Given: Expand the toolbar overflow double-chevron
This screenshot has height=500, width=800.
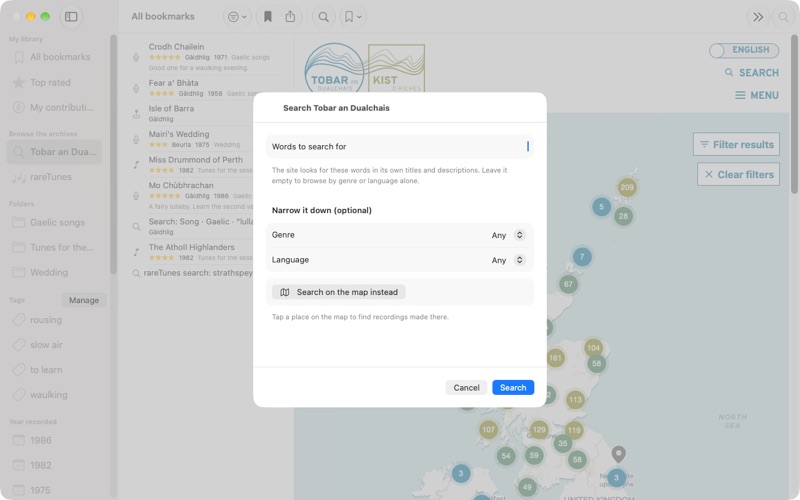Looking at the screenshot, I should [758, 17].
